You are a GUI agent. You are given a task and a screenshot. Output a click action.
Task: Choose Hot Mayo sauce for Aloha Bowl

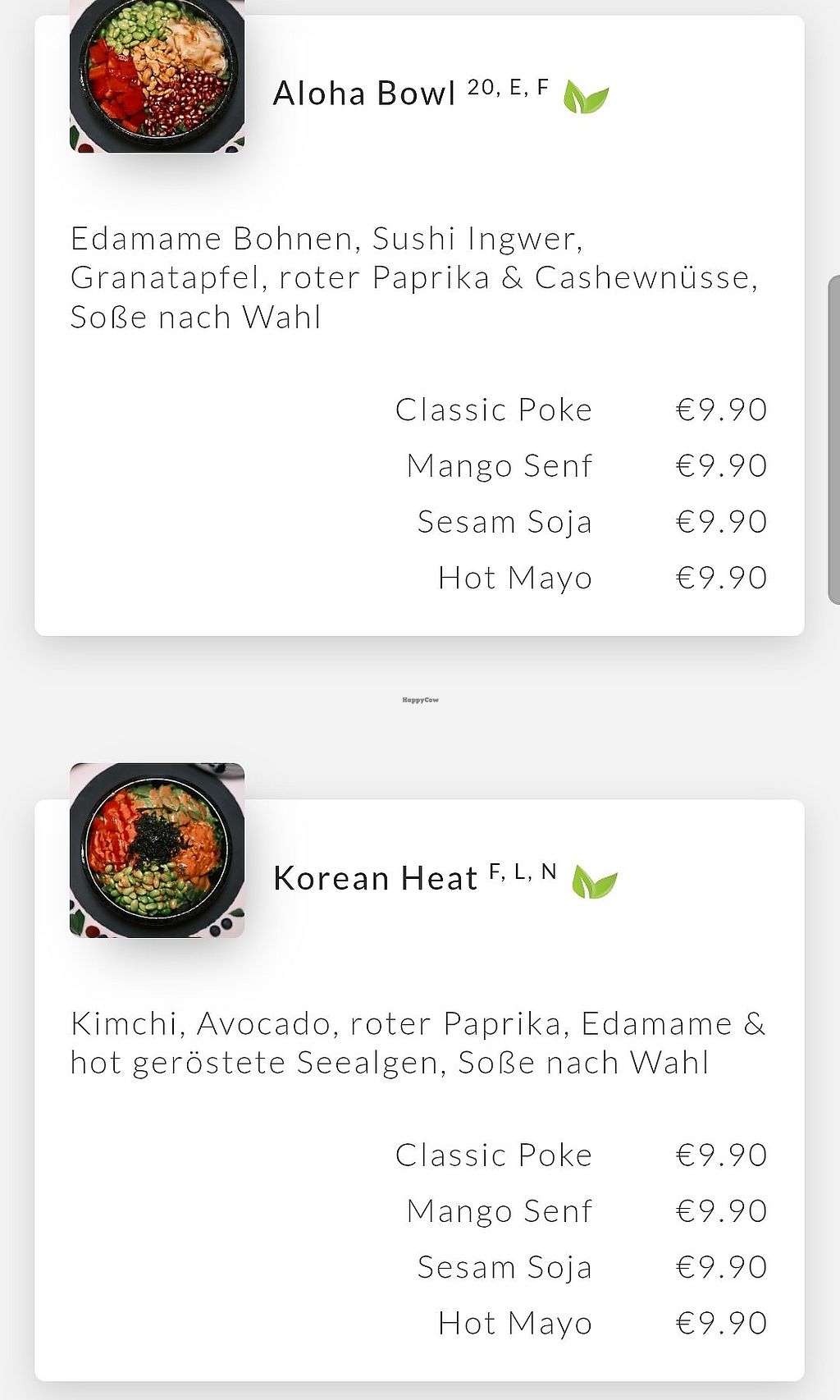pyautogui.click(x=514, y=578)
